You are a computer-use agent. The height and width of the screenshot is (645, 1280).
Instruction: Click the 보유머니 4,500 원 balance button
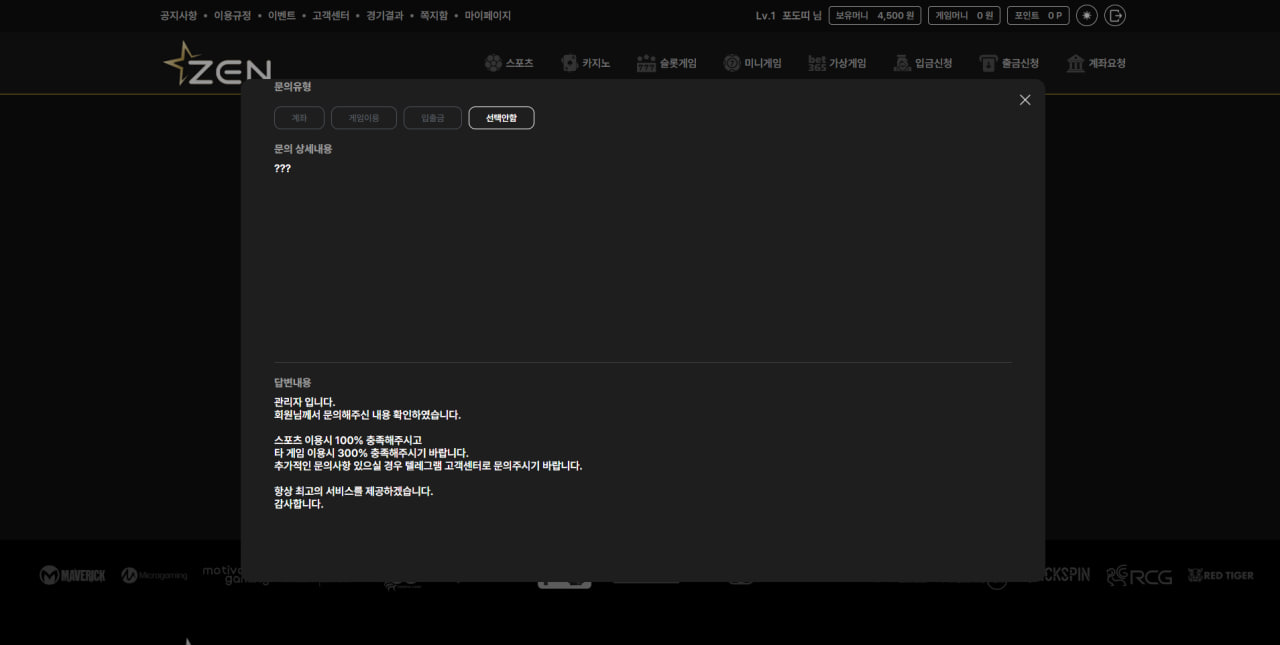[x=874, y=16]
